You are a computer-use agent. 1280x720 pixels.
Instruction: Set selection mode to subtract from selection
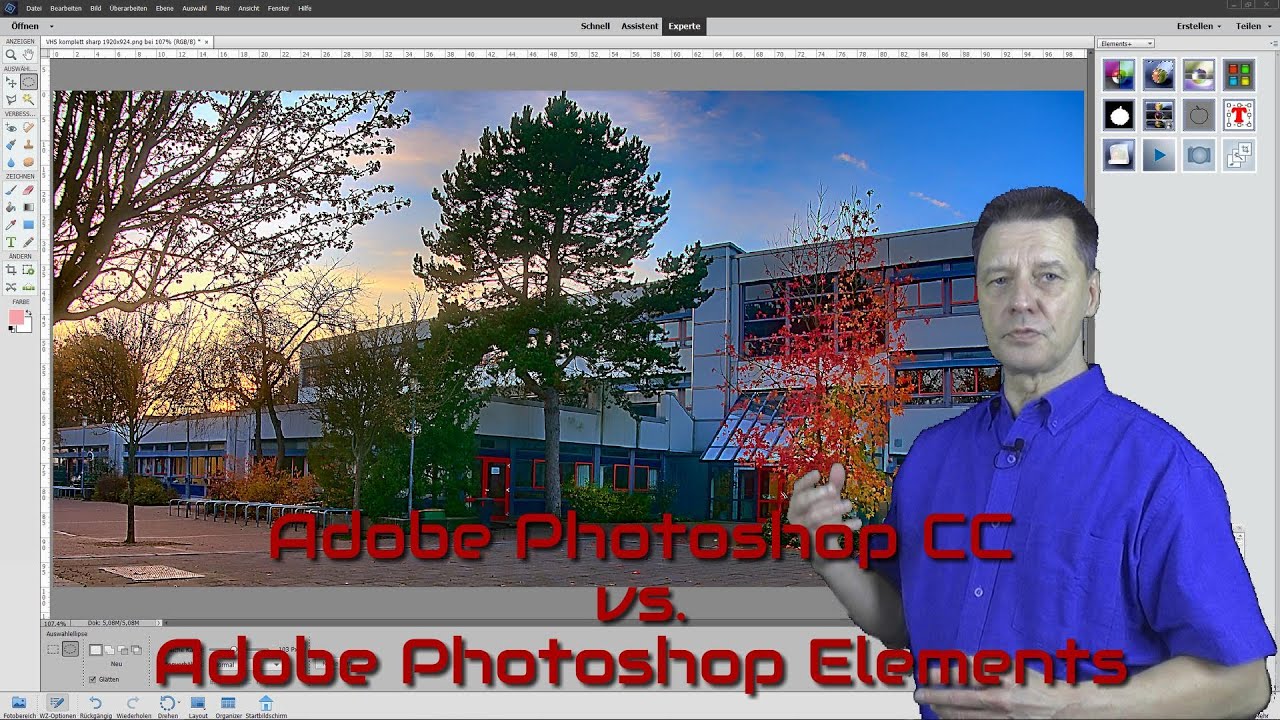coord(122,650)
